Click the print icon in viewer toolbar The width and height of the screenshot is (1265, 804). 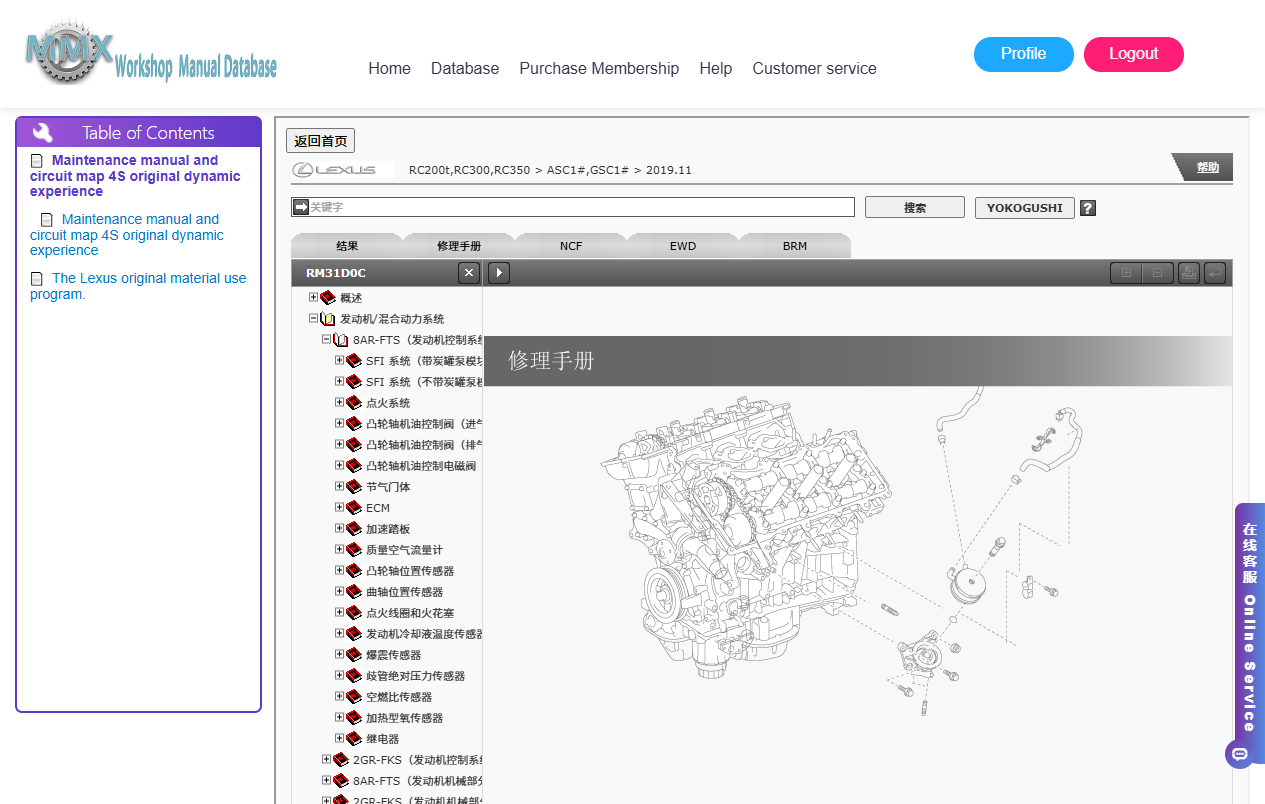(x=1188, y=273)
